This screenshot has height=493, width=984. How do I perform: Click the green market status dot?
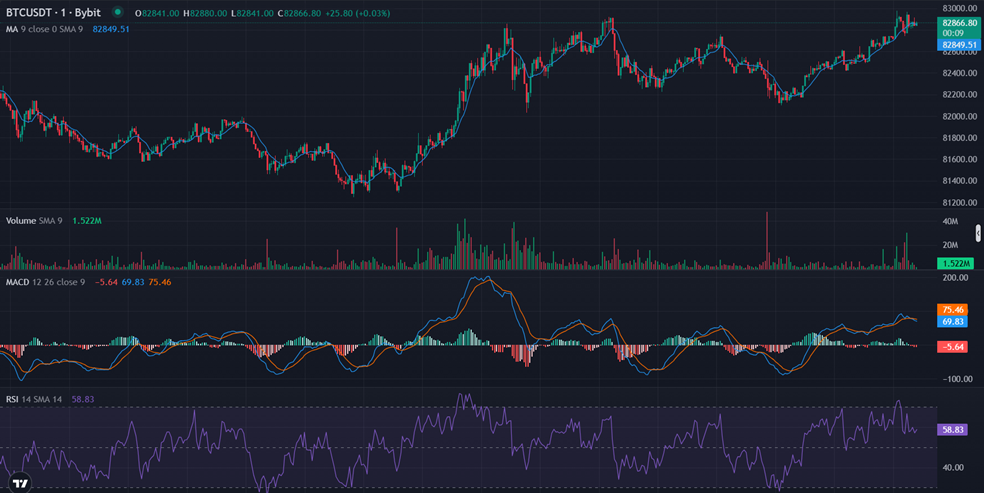click(x=117, y=12)
